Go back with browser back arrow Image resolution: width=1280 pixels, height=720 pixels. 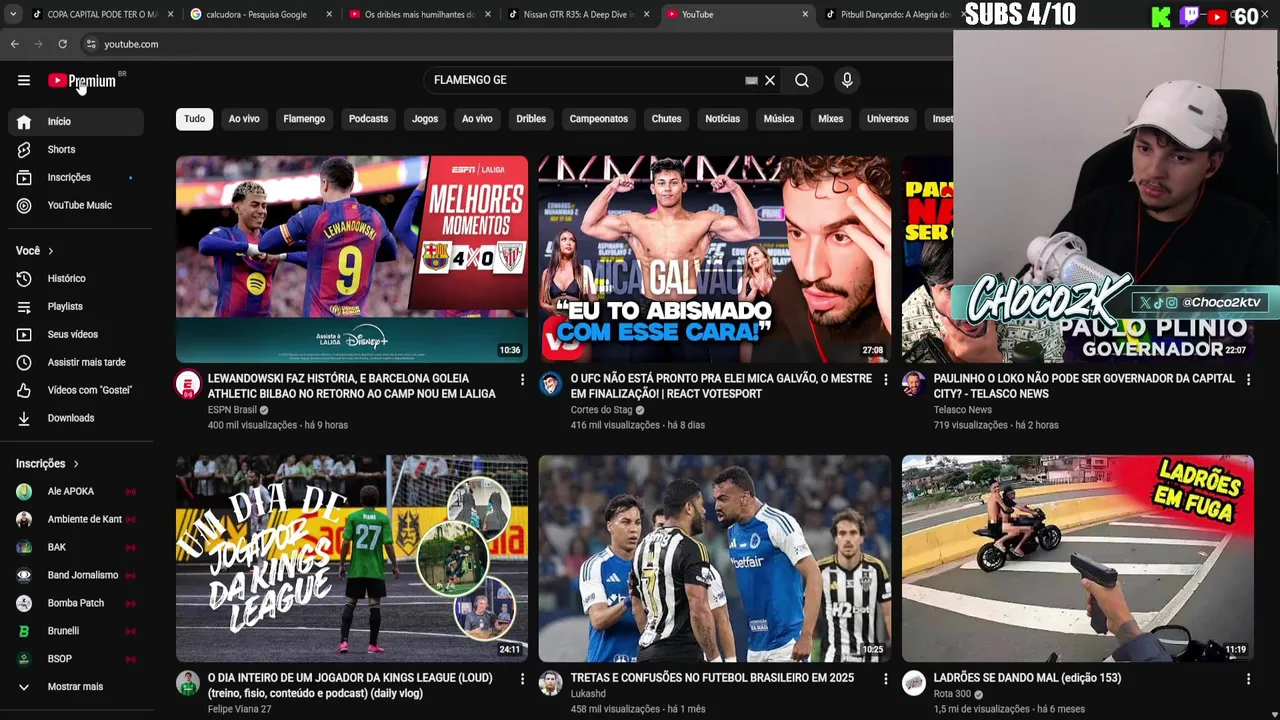click(x=15, y=44)
